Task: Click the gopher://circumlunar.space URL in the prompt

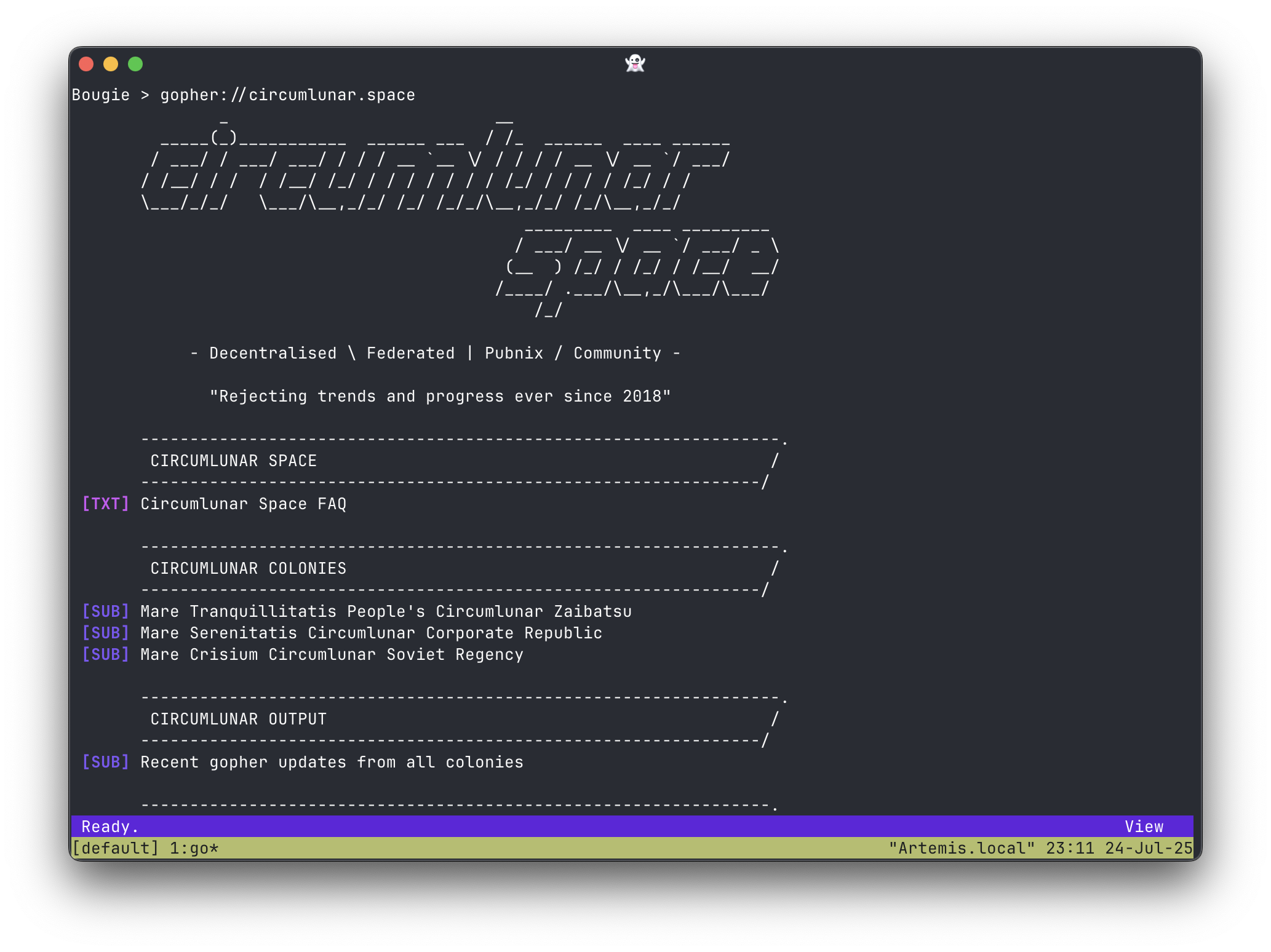Action: click(x=287, y=94)
